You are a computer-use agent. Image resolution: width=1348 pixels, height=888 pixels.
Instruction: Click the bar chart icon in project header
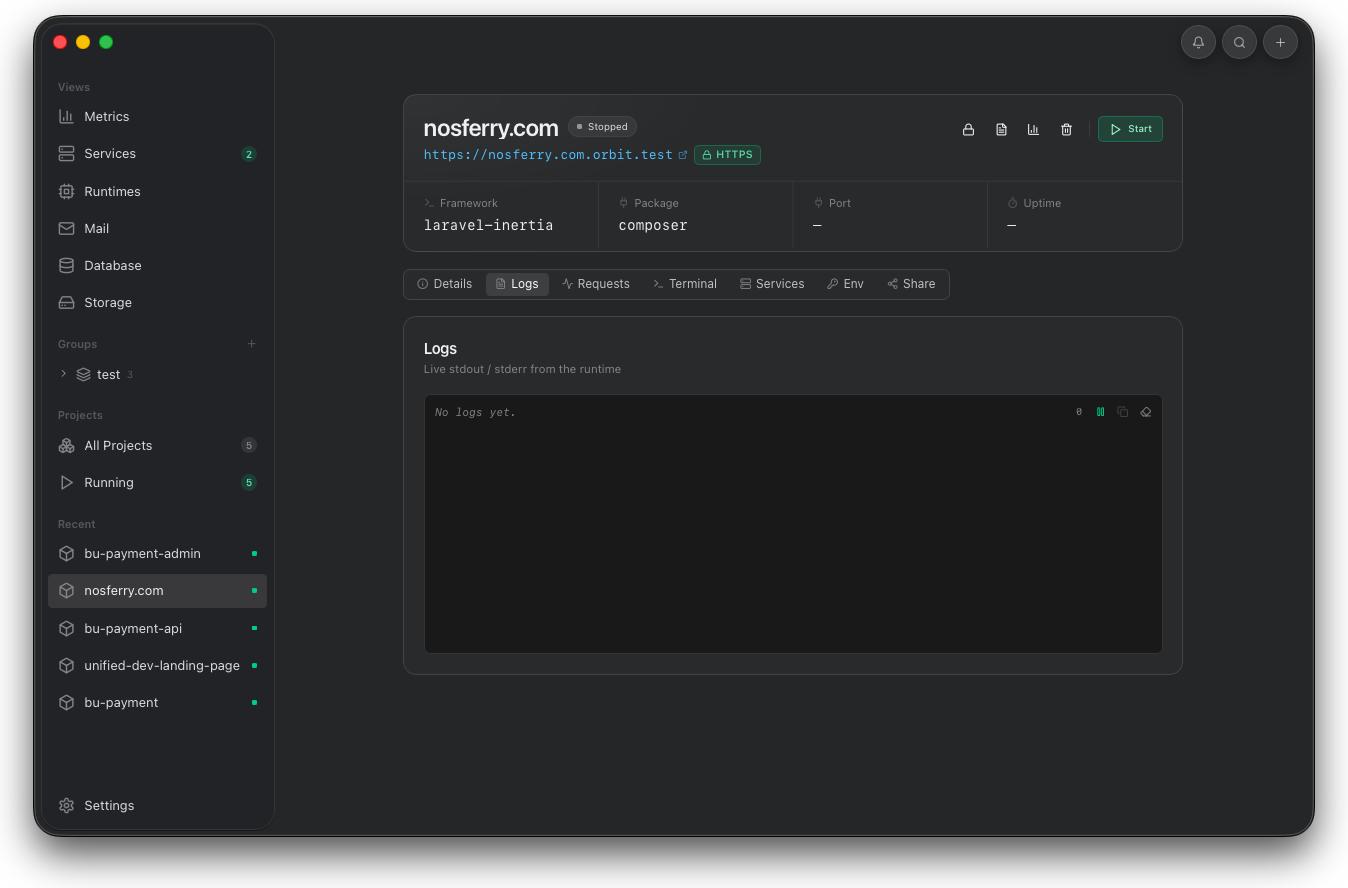(1033, 129)
